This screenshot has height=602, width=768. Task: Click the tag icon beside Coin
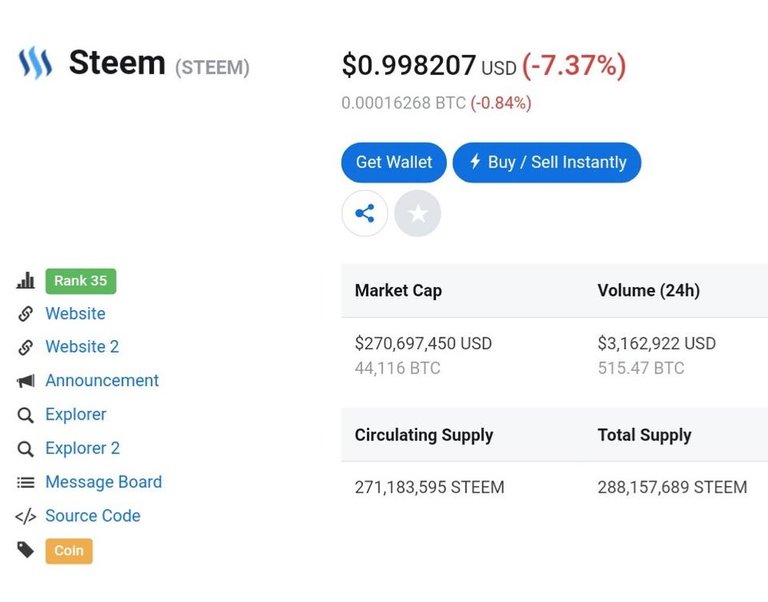point(25,550)
